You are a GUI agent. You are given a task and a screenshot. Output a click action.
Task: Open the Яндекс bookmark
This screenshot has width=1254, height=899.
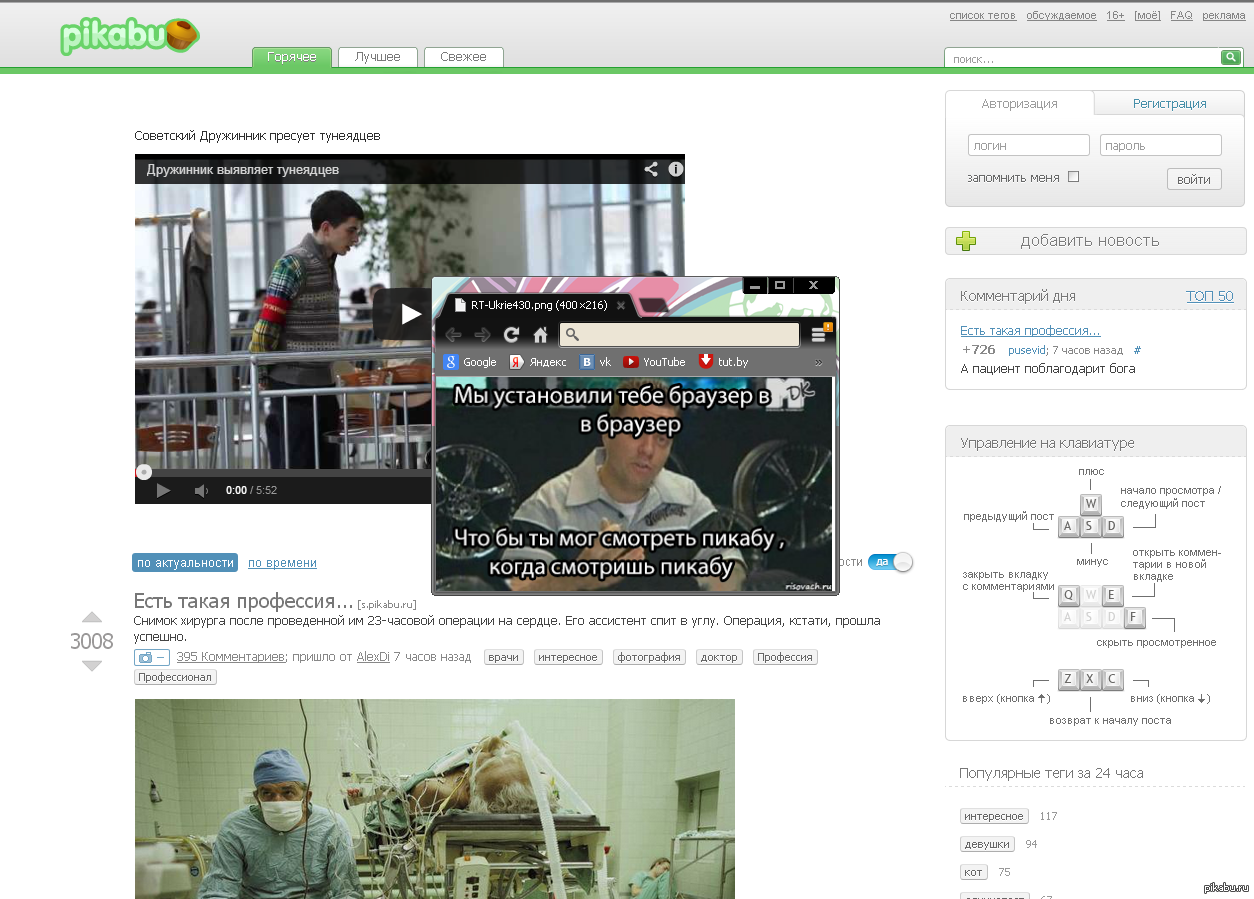point(538,362)
